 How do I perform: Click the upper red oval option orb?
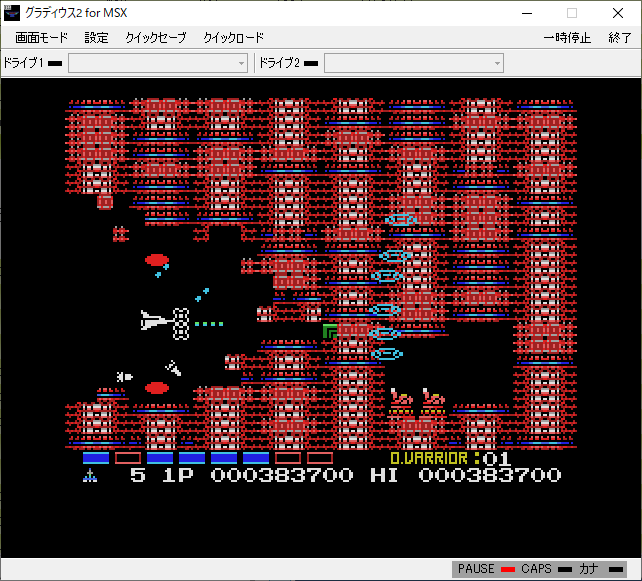(x=157, y=260)
